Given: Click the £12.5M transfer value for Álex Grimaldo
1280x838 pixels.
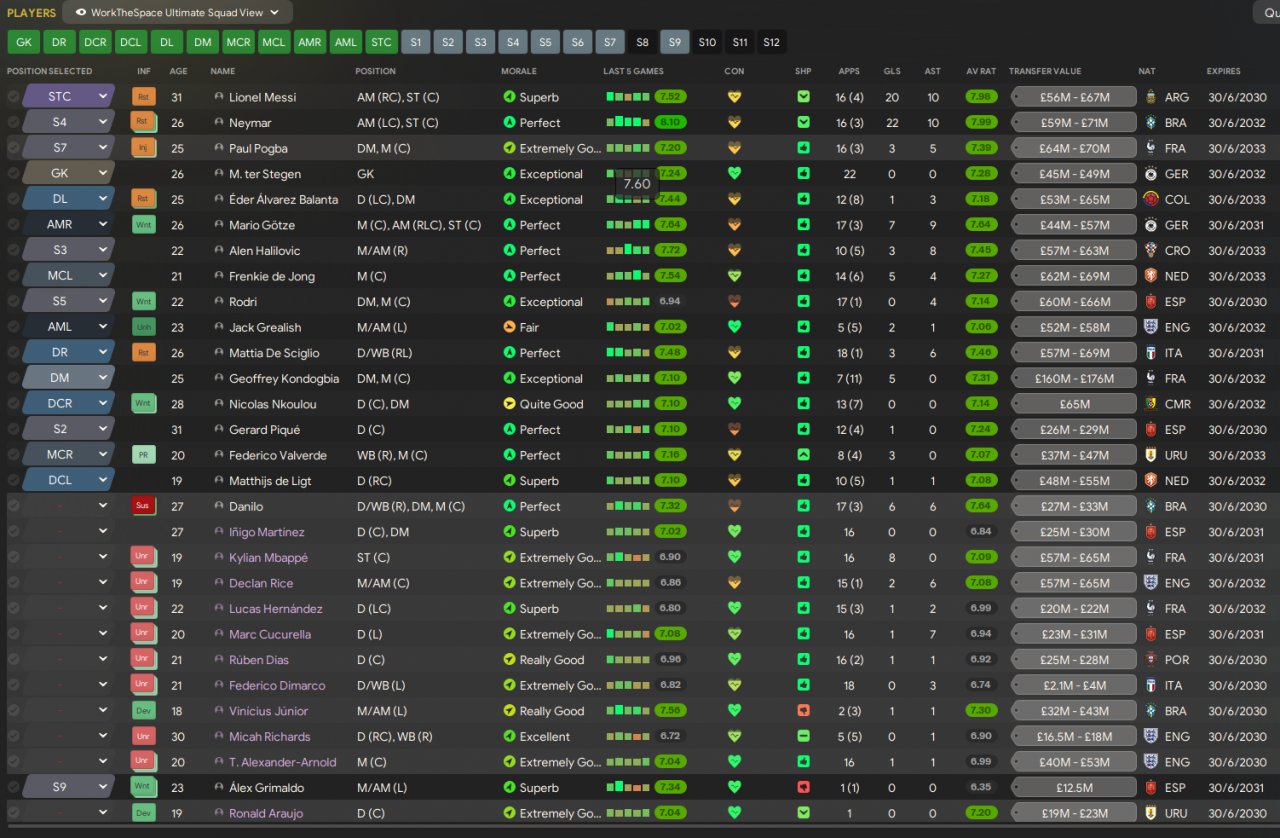Looking at the screenshot, I should click(x=1075, y=788).
